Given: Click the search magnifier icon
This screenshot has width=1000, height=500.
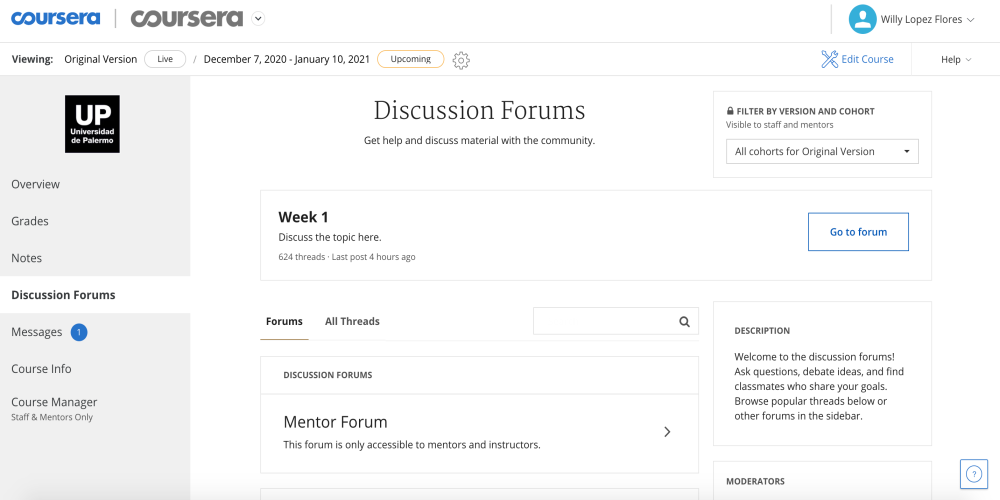Looking at the screenshot, I should [x=684, y=321].
